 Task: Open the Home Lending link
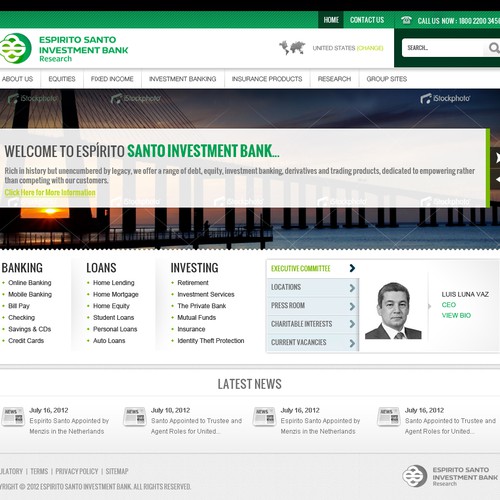coord(114,283)
